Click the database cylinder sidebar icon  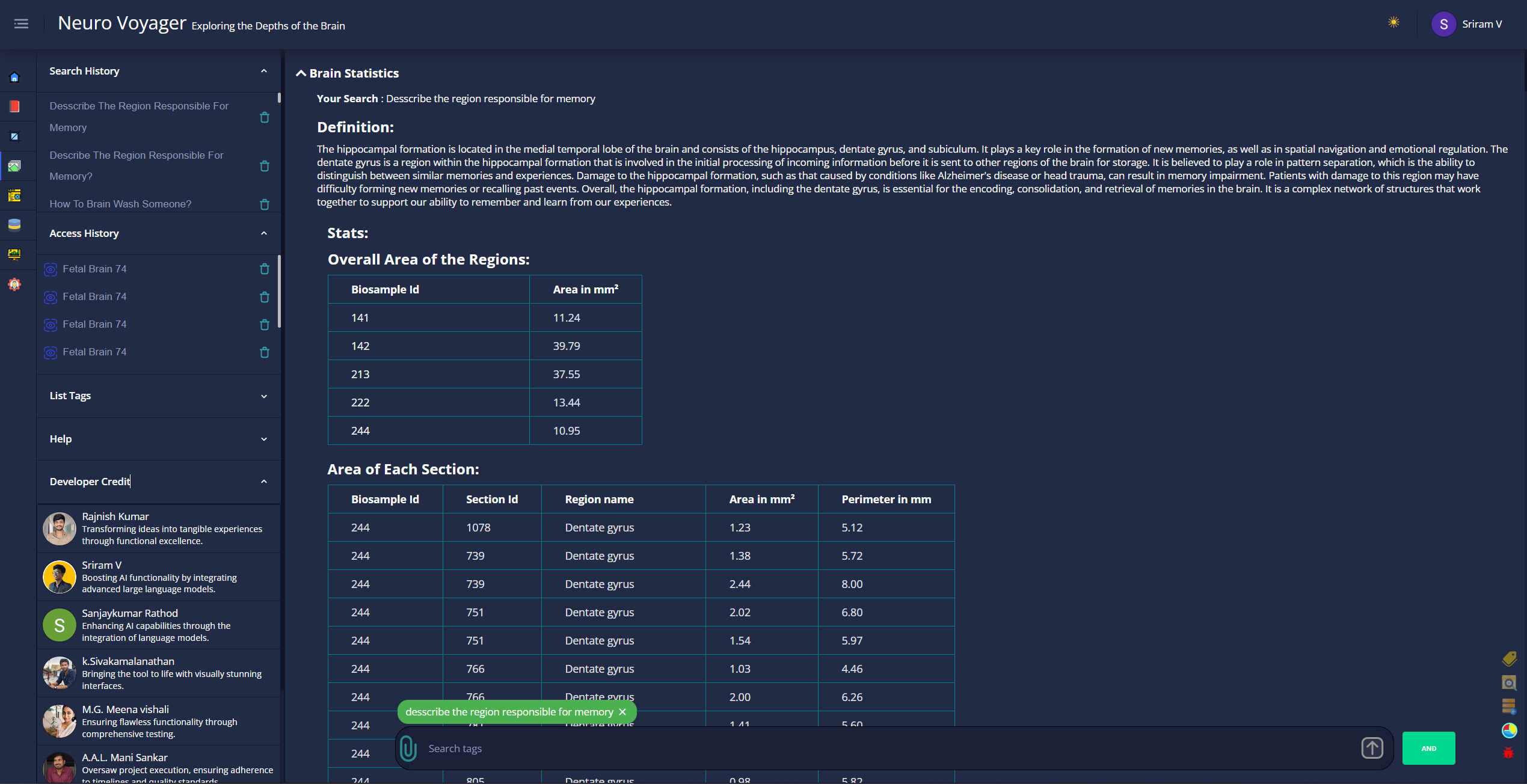14,225
